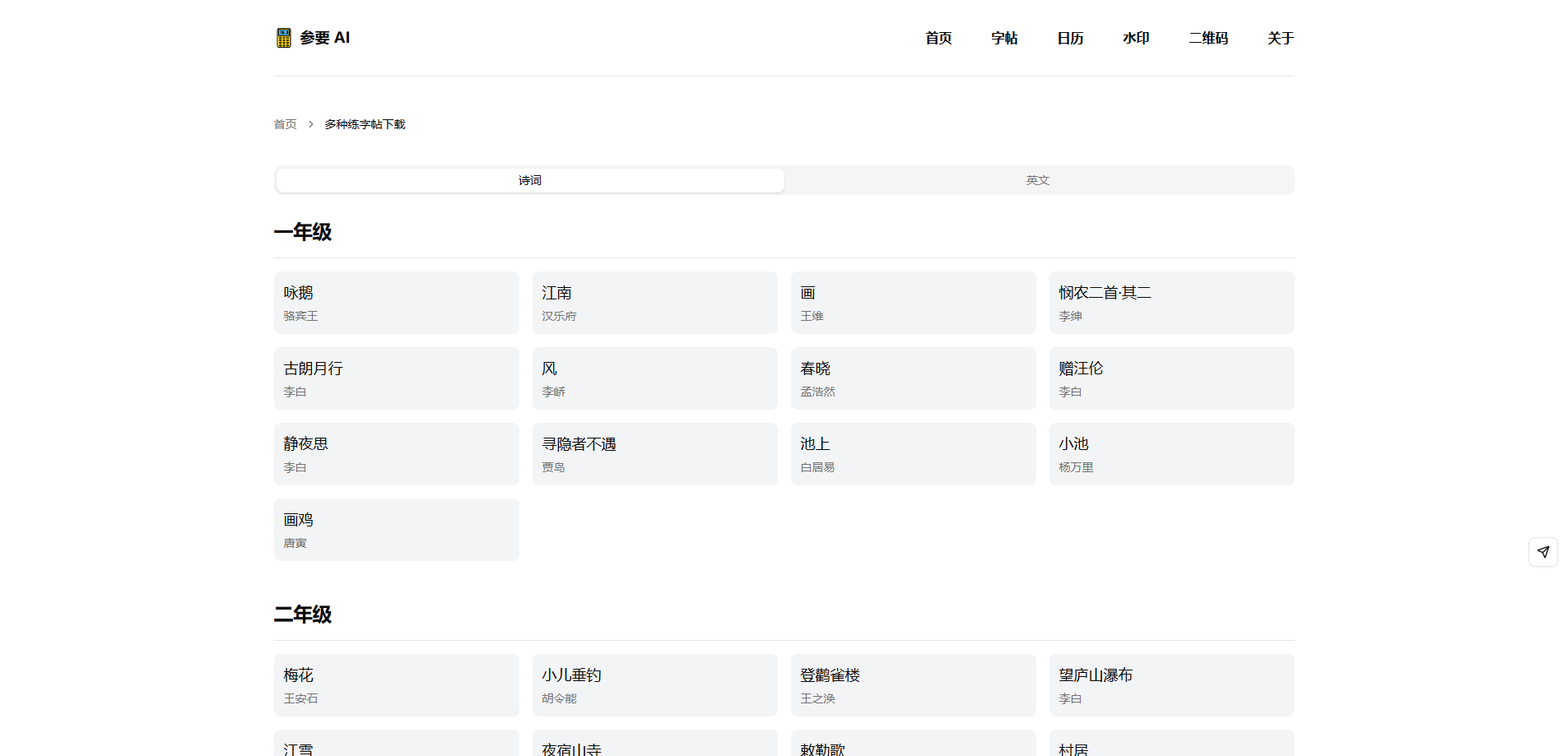The height and width of the screenshot is (756, 1568).
Task: Click the 参要 AI logo icon
Action: 283,37
